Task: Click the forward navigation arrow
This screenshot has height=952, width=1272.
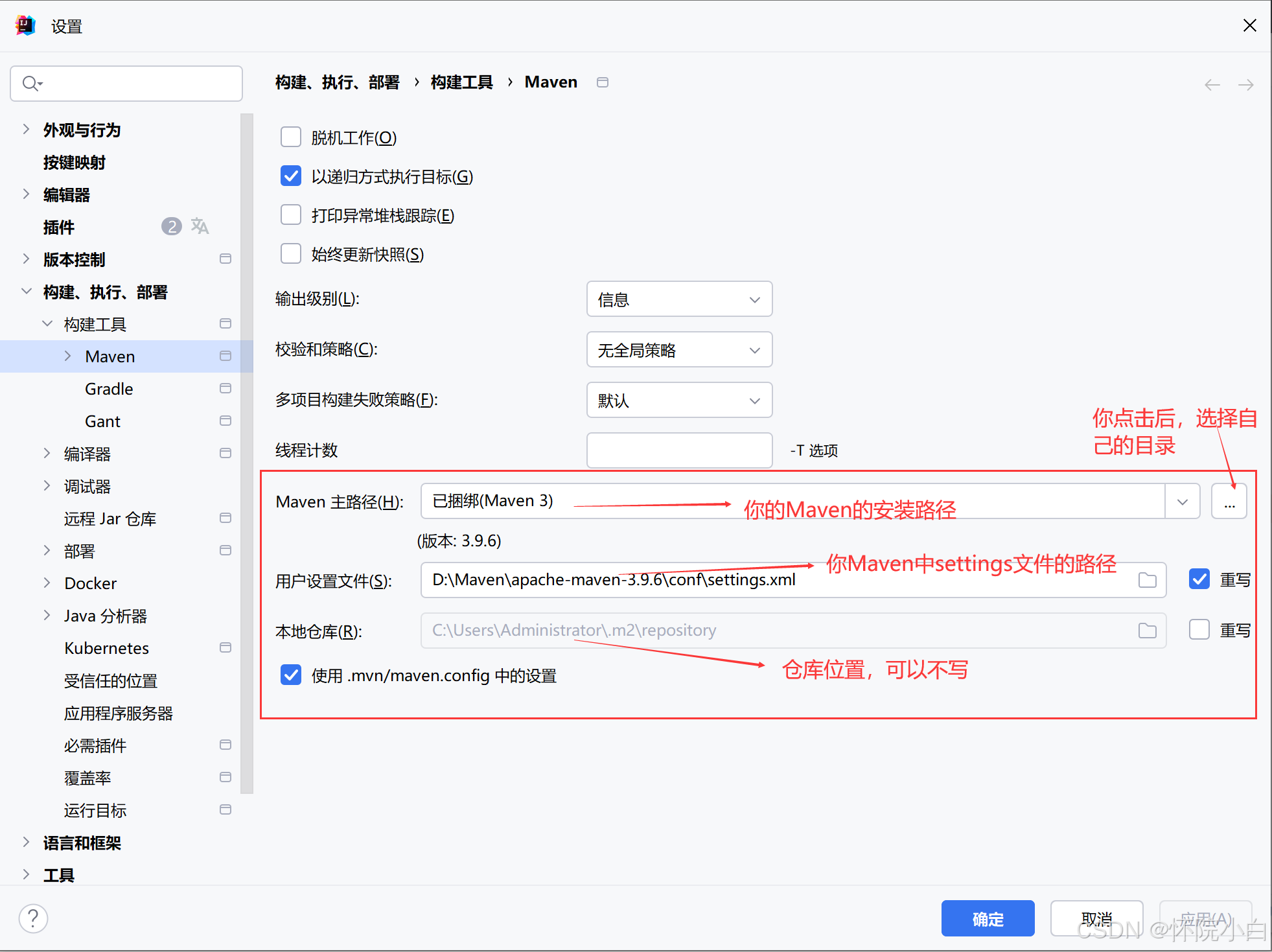Action: (1245, 85)
